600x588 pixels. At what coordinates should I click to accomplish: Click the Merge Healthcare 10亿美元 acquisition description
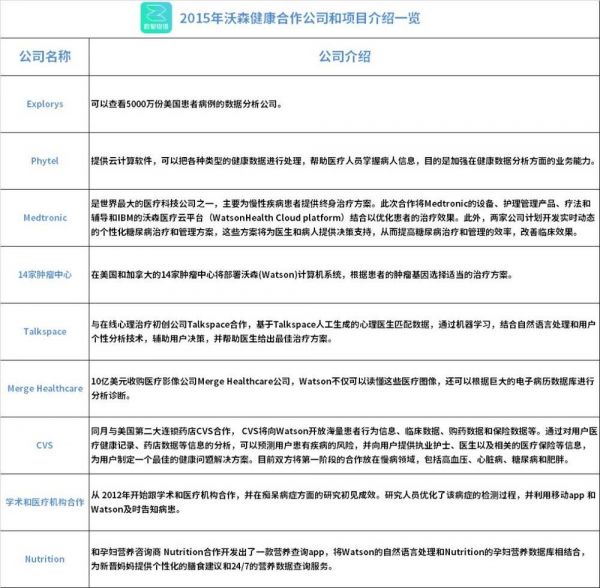[342, 388]
